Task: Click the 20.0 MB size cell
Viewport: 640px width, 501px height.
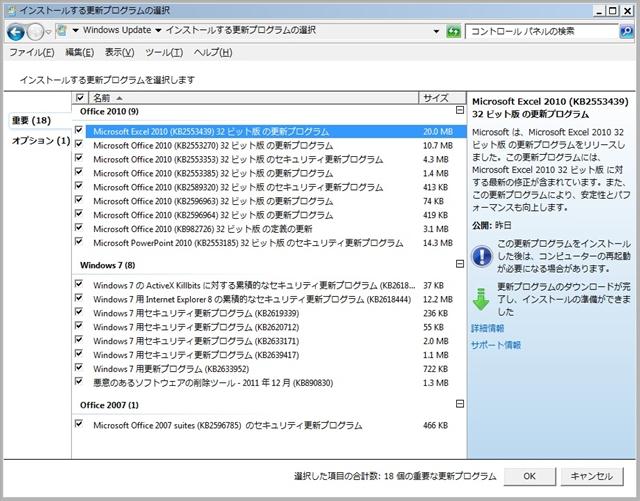Action: (438, 132)
